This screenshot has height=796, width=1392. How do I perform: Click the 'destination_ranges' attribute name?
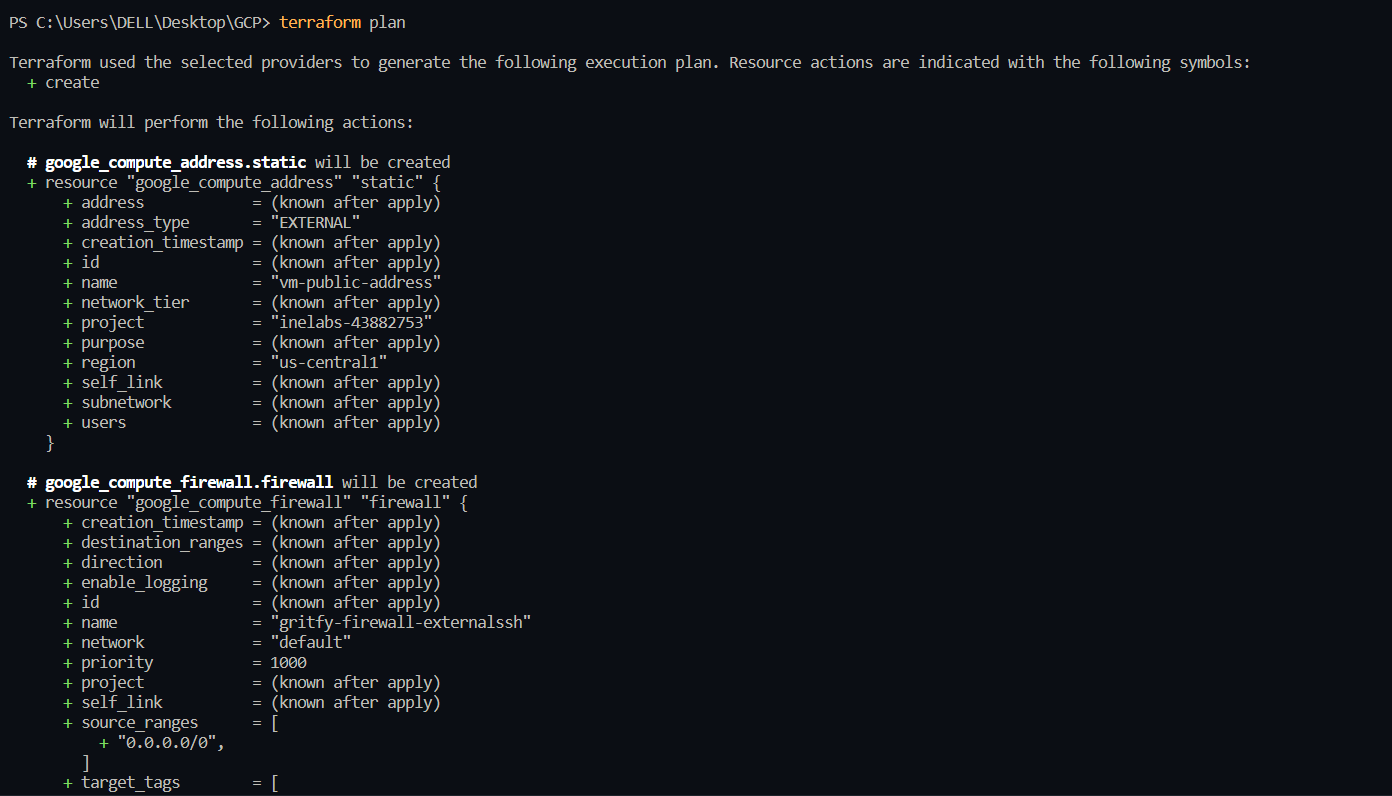162,542
